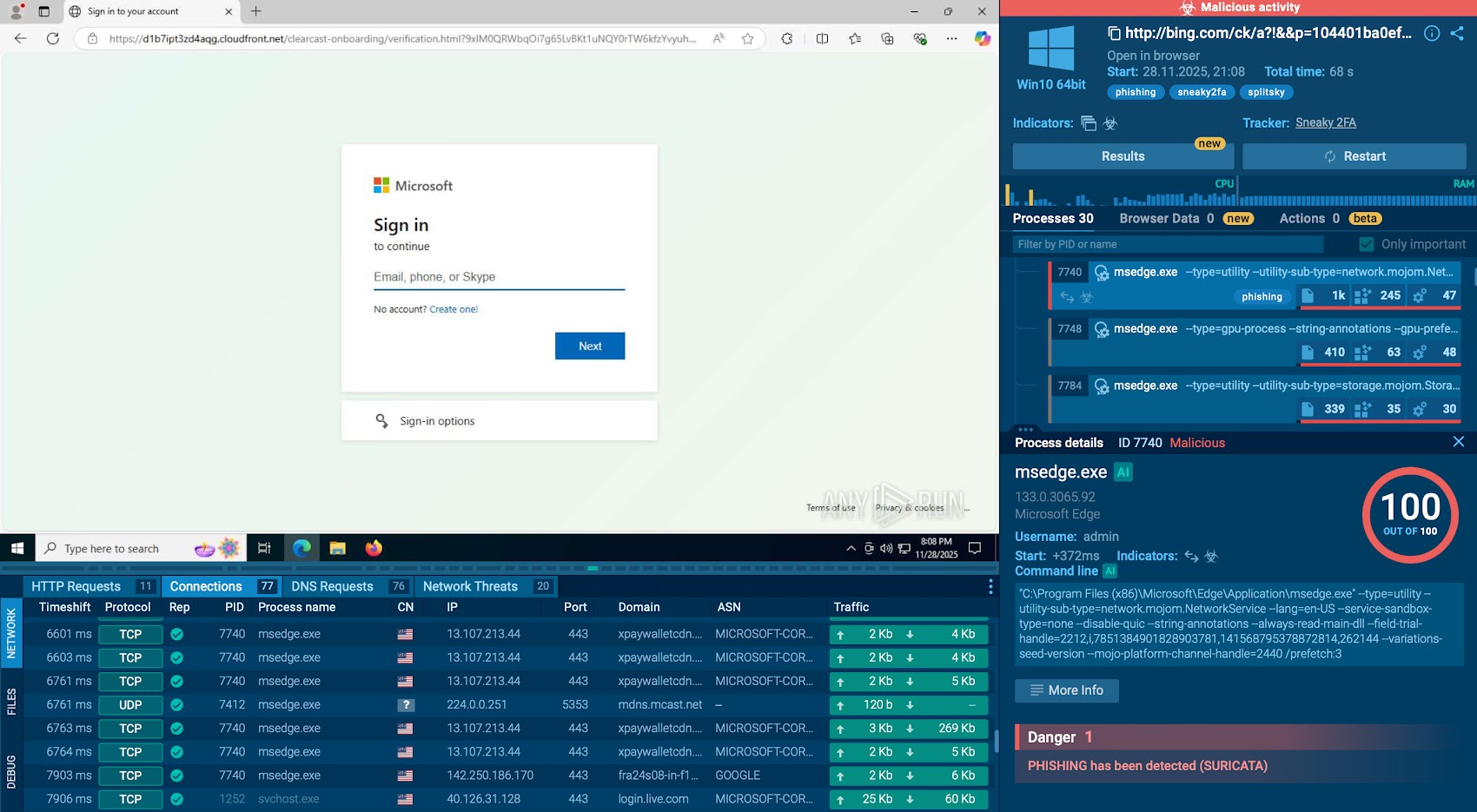Click the Next button on sign-in form
Image resolution: width=1477 pixels, height=812 pixels.
coord(590,346)
